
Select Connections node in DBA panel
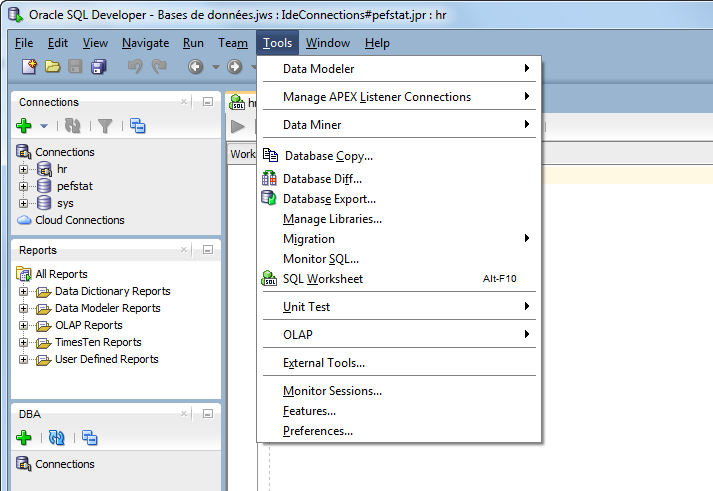pos(65,464)
